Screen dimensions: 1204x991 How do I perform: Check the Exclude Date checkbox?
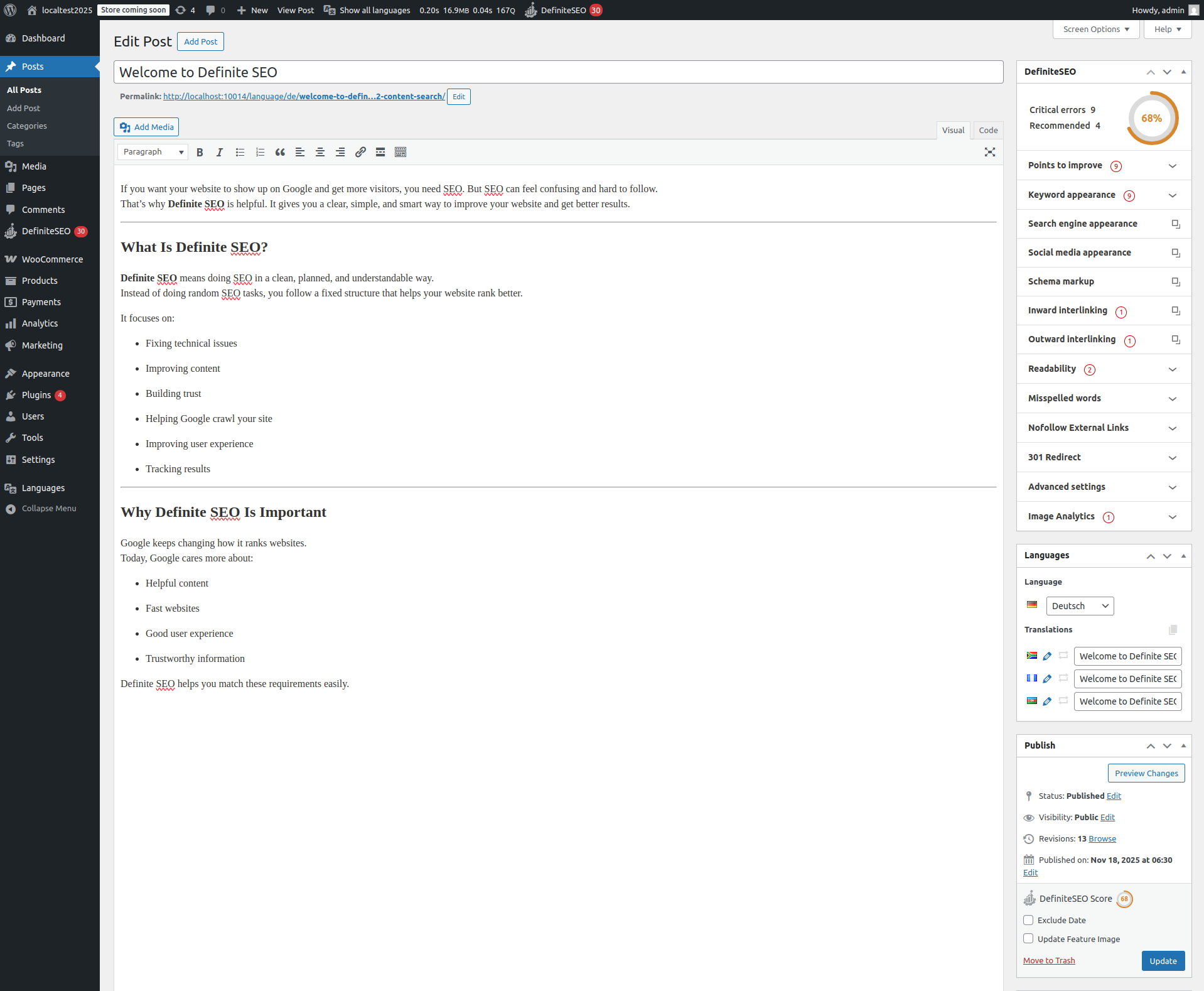click(x=1028, y=920)
